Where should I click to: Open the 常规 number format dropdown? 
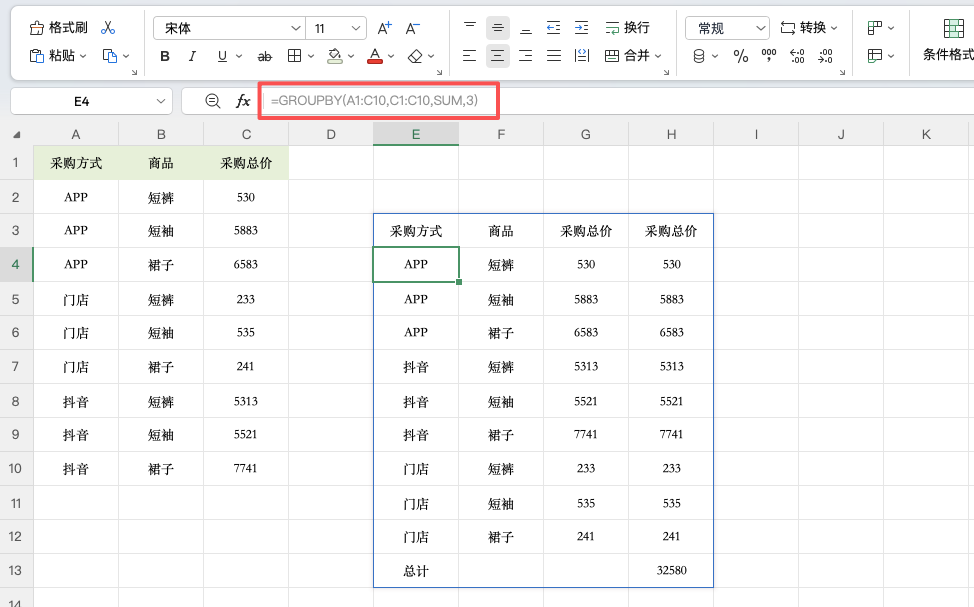click(727, 28)
